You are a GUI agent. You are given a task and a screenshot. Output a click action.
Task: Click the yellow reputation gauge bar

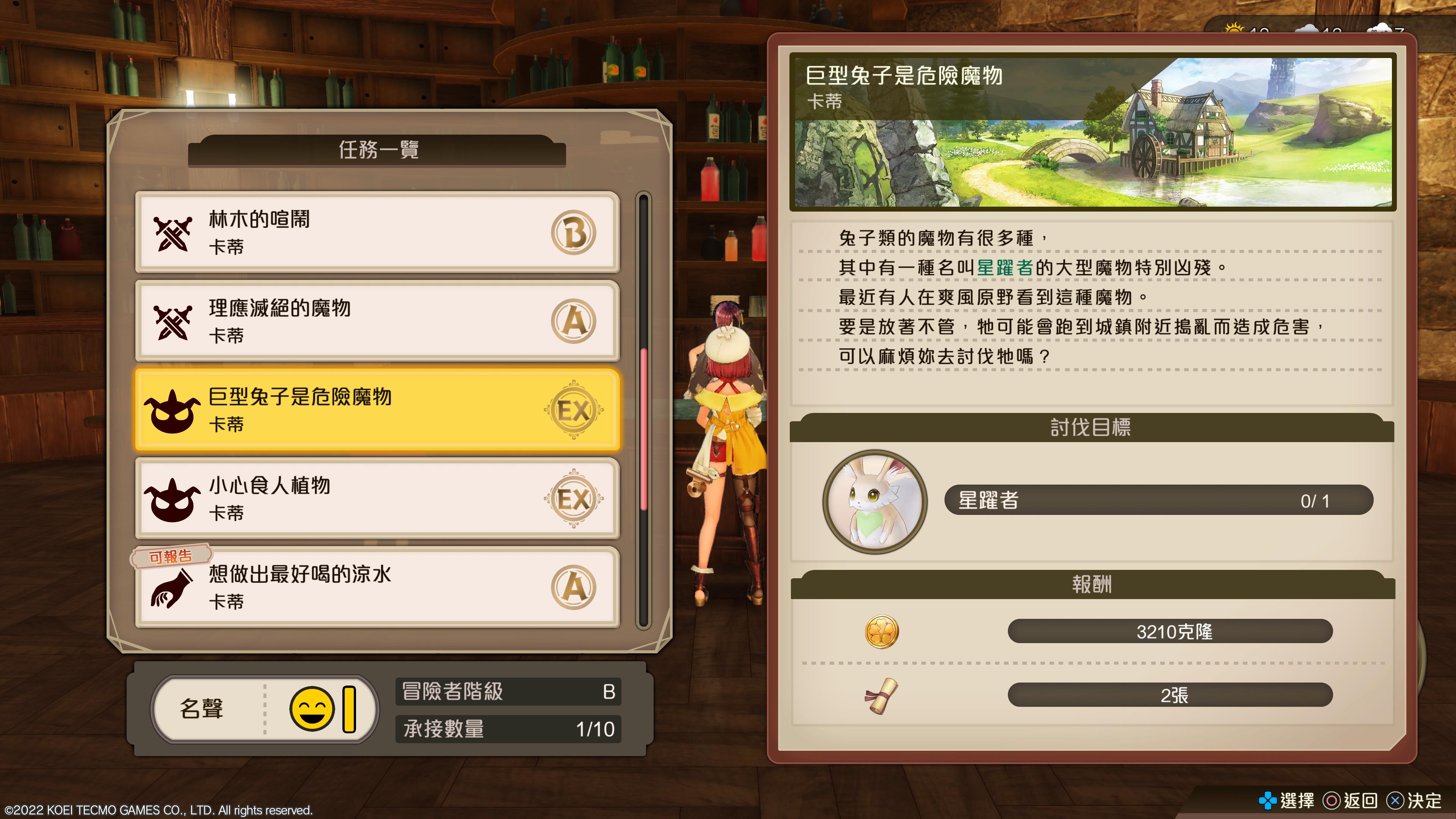click(x=349, y=709)
